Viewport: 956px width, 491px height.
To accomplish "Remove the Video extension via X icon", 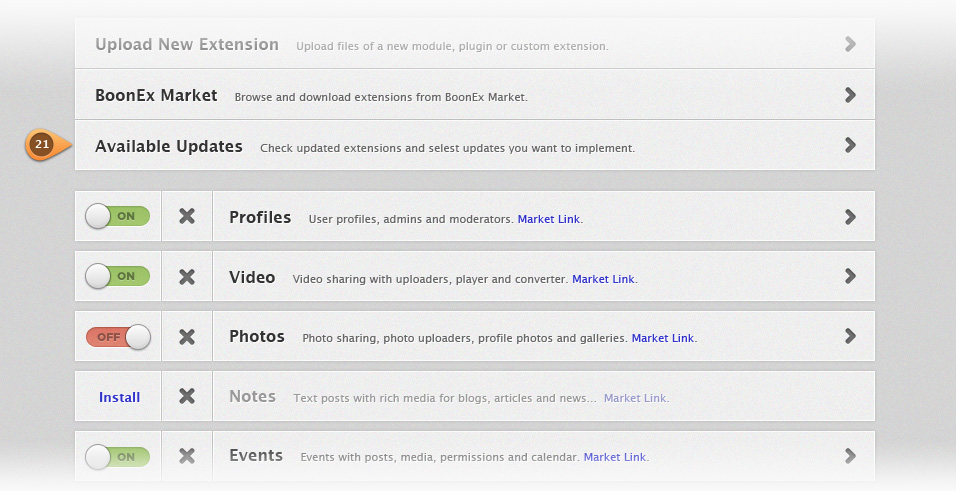I will 187,276.
